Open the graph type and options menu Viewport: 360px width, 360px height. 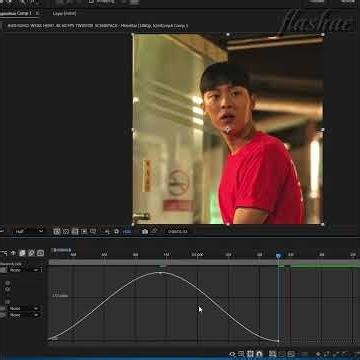pos(241,354)
